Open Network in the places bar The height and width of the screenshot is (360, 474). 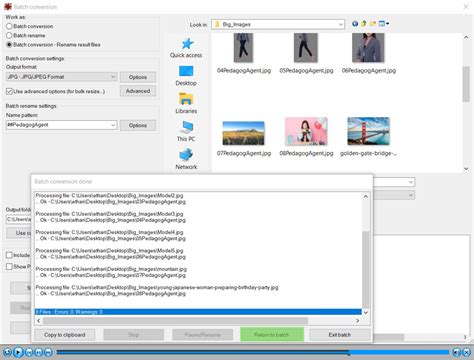(186, 160)
